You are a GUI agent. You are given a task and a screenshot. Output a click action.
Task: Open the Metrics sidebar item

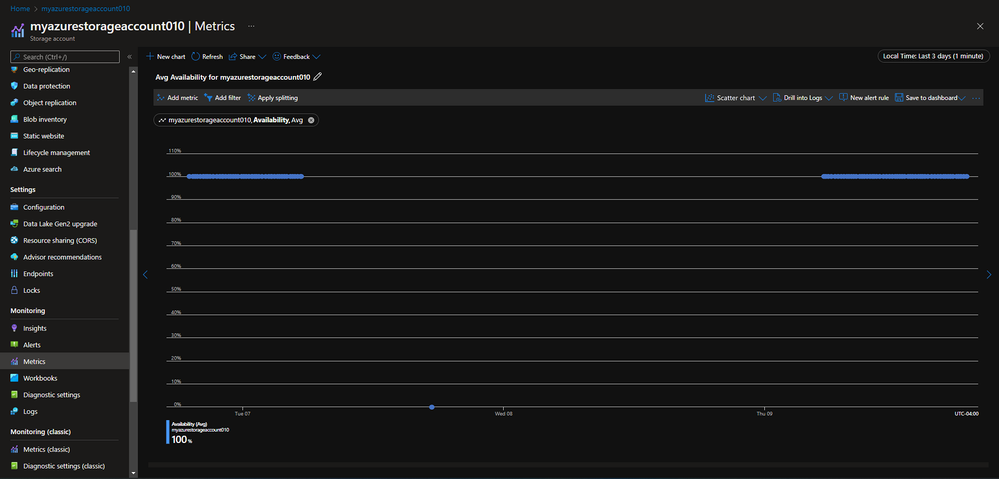point(64,361)
